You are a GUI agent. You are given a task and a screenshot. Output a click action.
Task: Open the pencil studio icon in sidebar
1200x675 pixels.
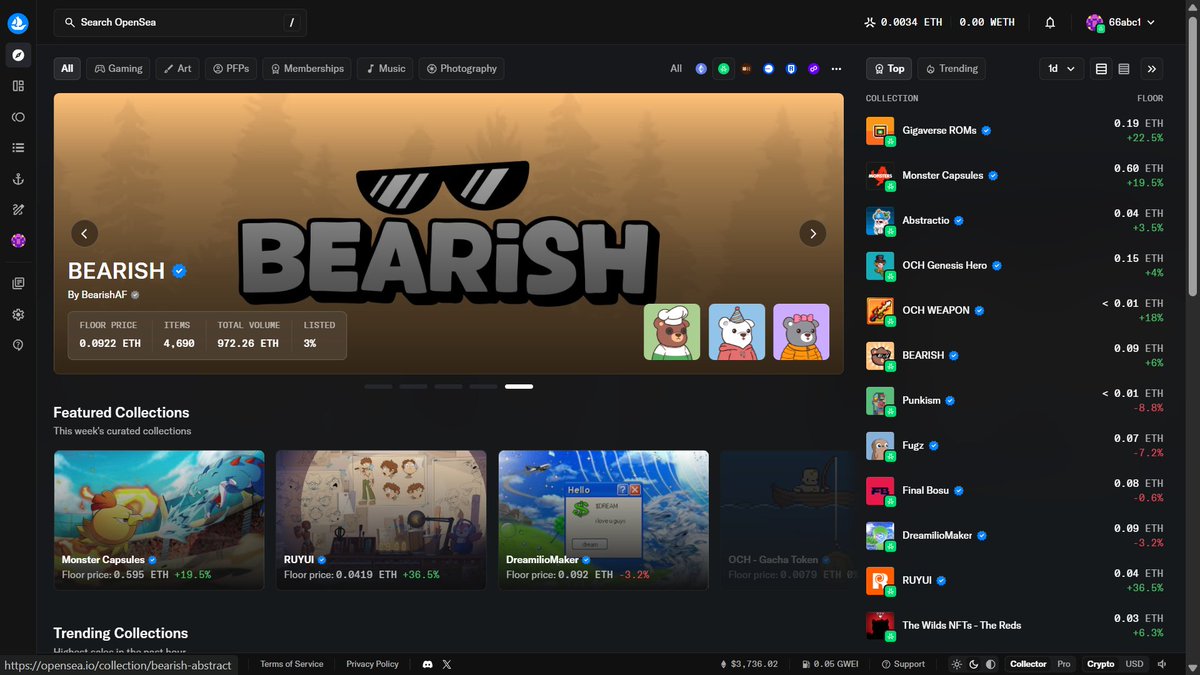[x=18, y=210]
